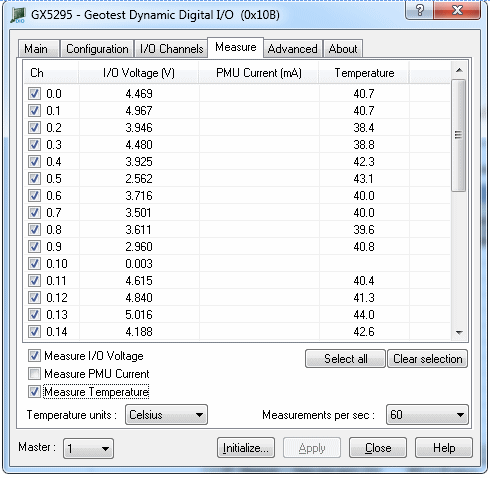Open Help with the Help button
Image resolution: width=490 pixels, height=478 pixels.
point(444,448)
